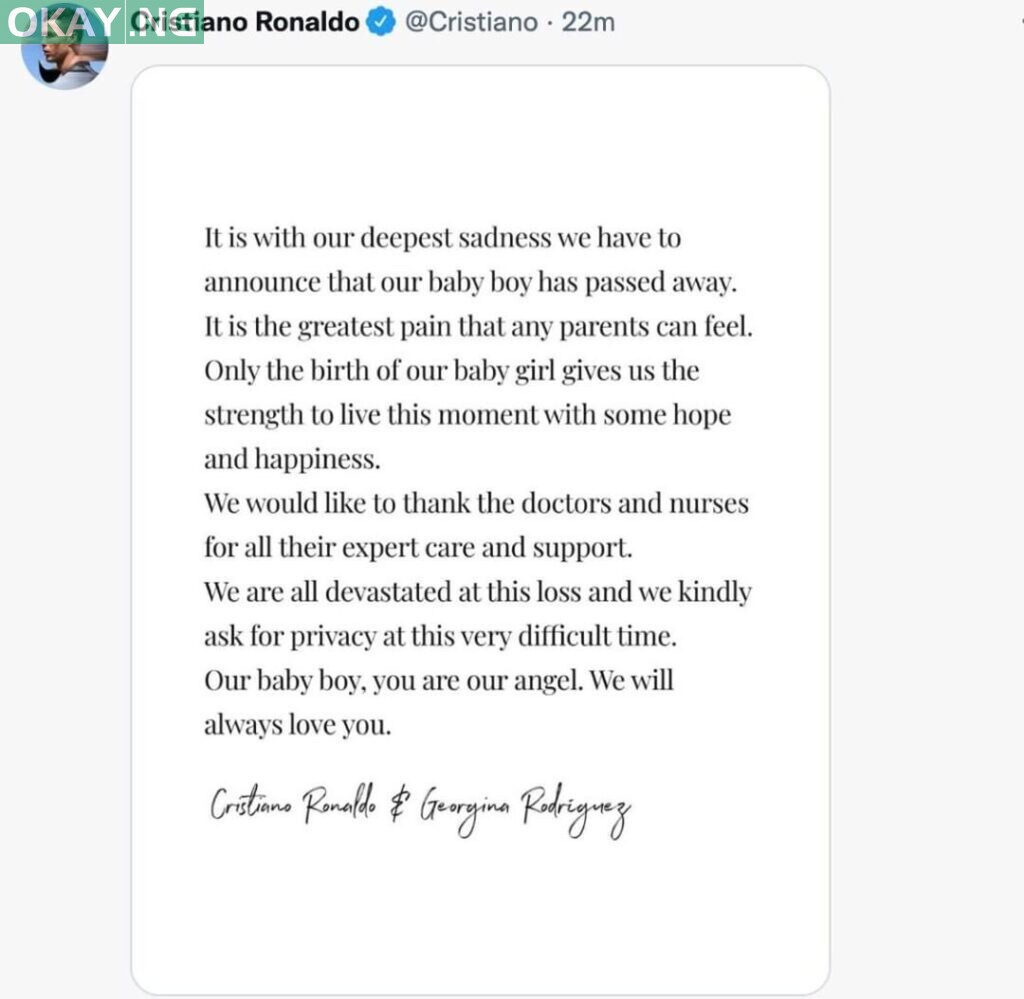1024x999 pixels.
Task: Open the 22m tweet timestamp
Action: 589,22
